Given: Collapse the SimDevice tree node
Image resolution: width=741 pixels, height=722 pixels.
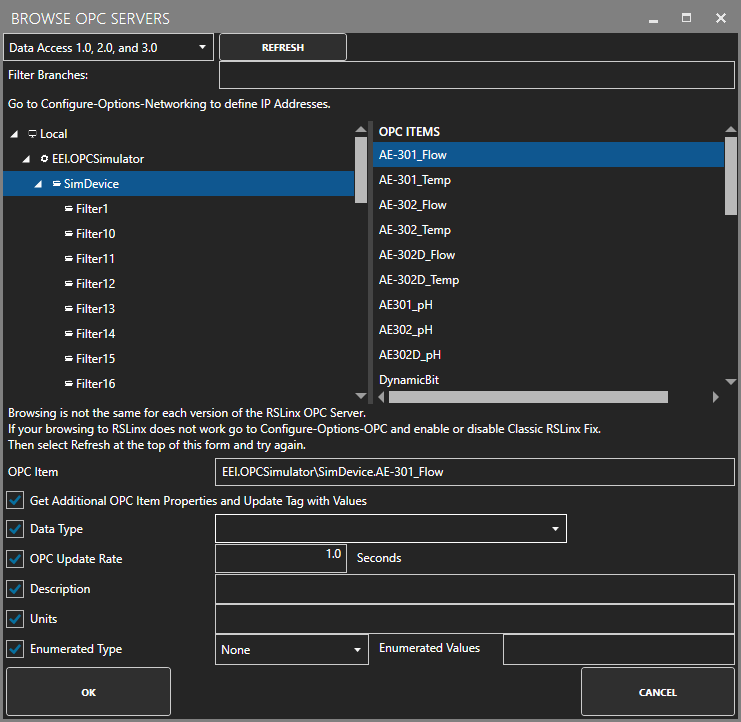Looking at the screenshot, I should pyautogui.click(x=38, y=184).
